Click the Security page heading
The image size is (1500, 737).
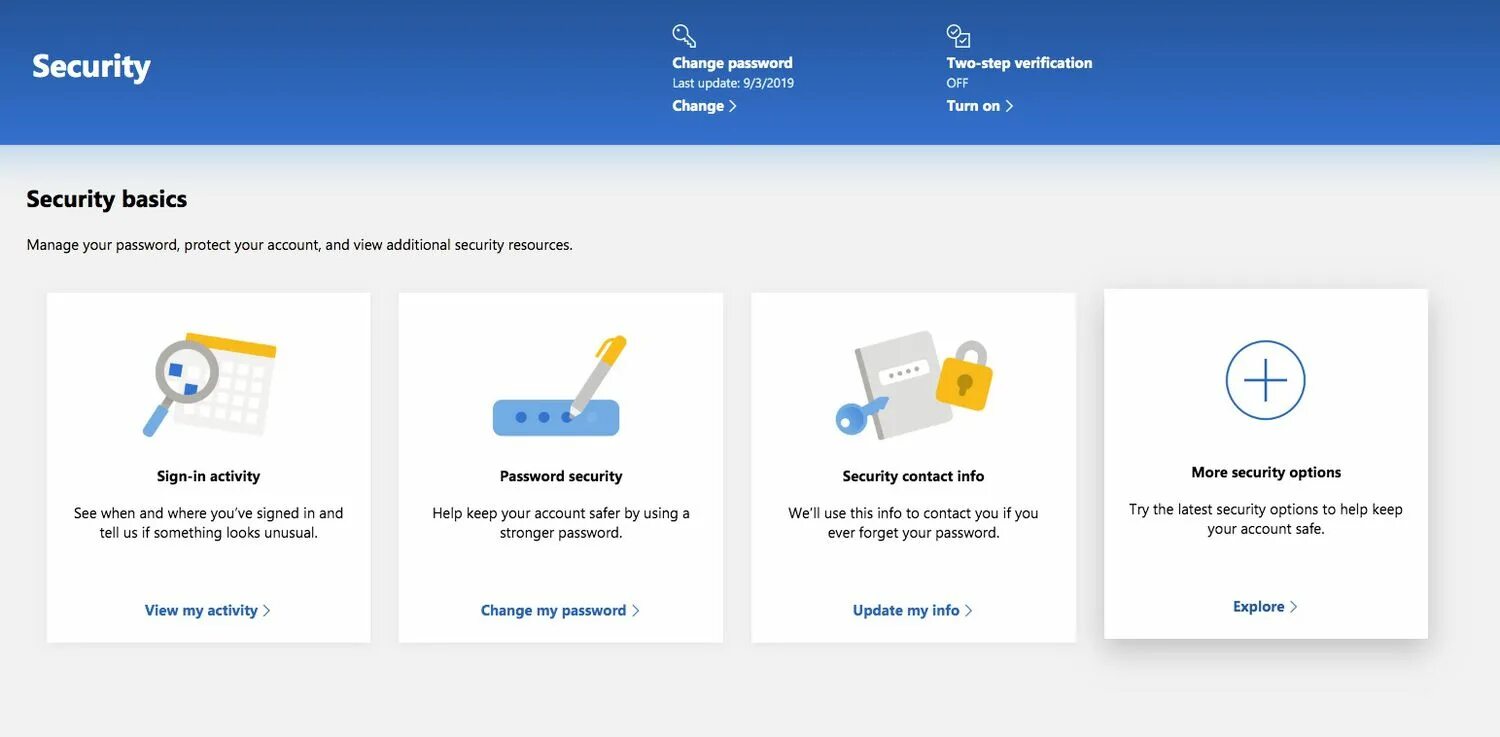pos(91,66)
